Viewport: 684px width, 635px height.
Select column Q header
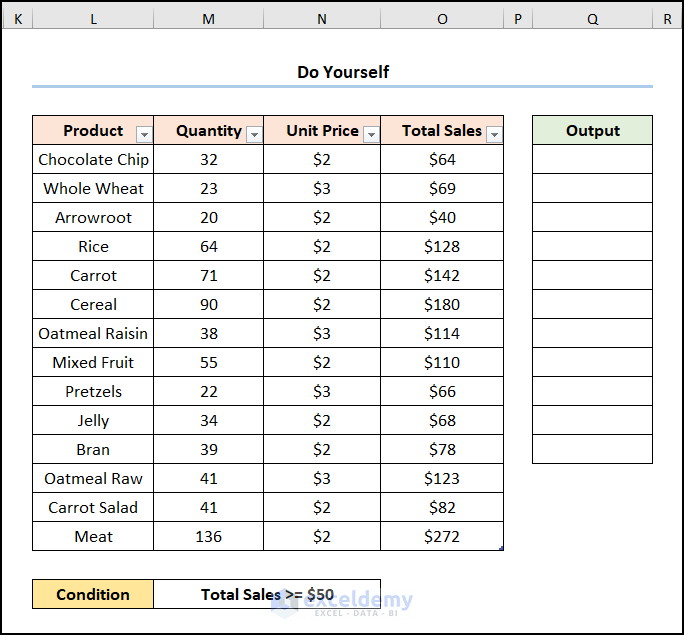tap(592, 19)
